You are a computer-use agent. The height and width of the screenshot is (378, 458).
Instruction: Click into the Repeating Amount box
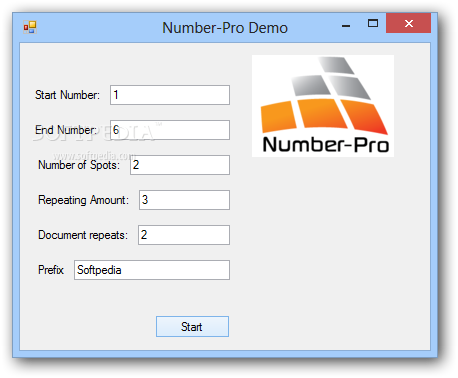click(x=184, y=200)
